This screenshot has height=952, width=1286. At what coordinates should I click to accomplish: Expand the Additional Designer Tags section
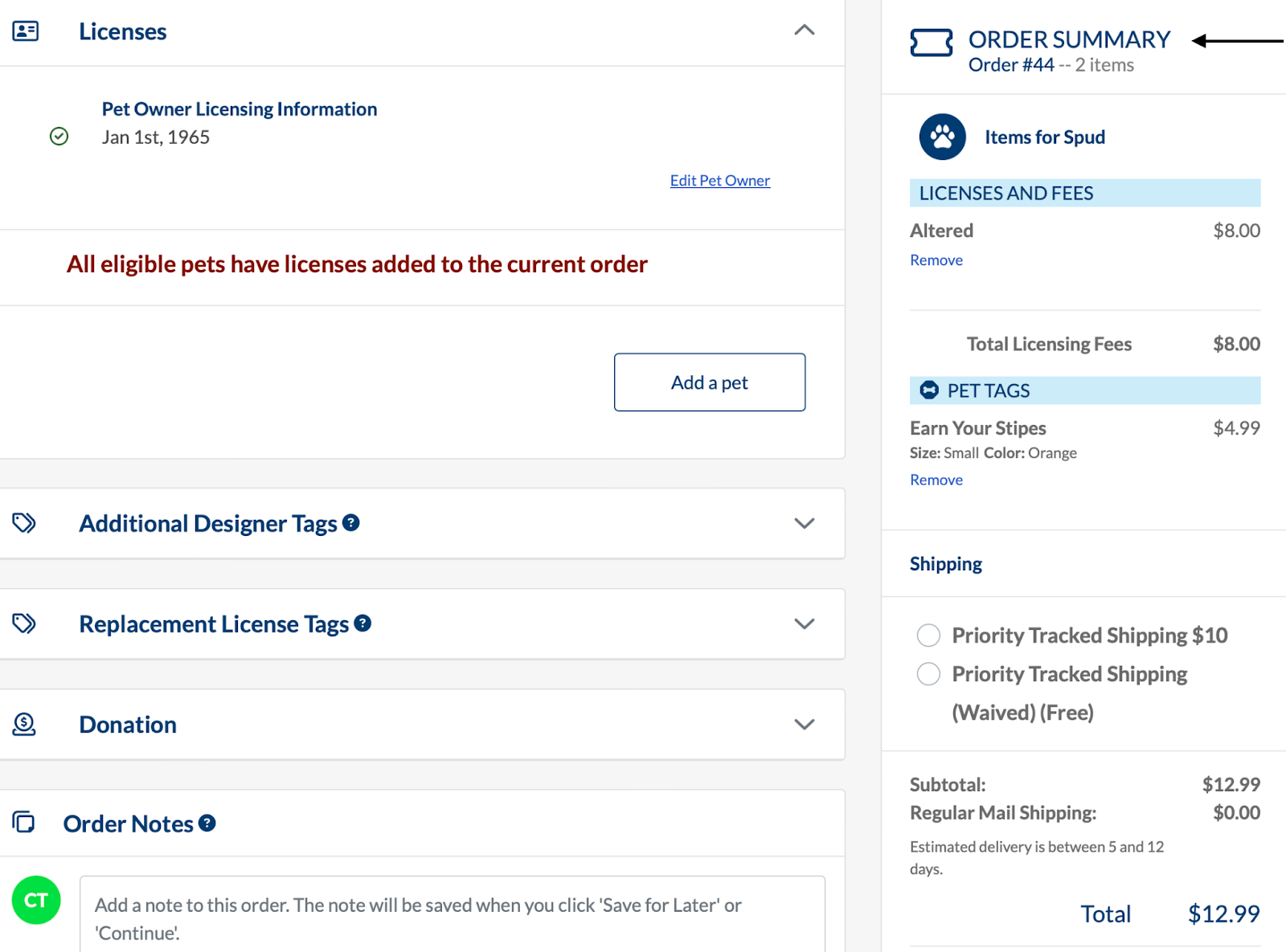[805, 523]
